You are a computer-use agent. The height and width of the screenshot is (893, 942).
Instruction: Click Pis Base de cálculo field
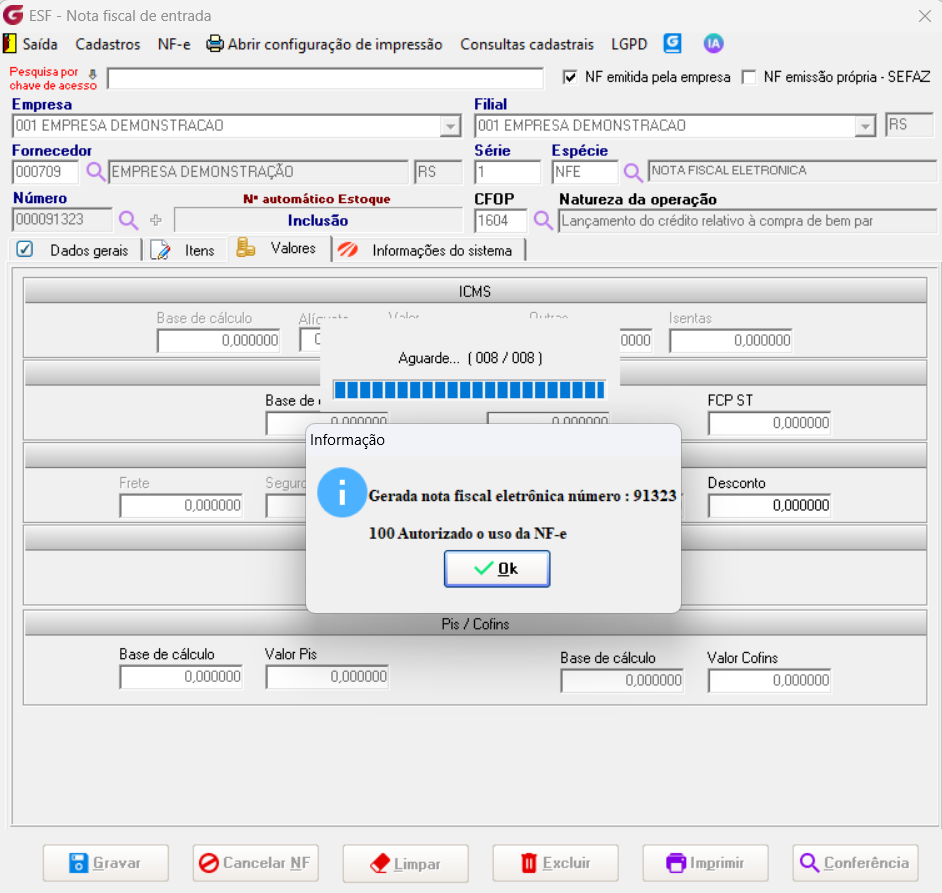click(x=181, y=677)
